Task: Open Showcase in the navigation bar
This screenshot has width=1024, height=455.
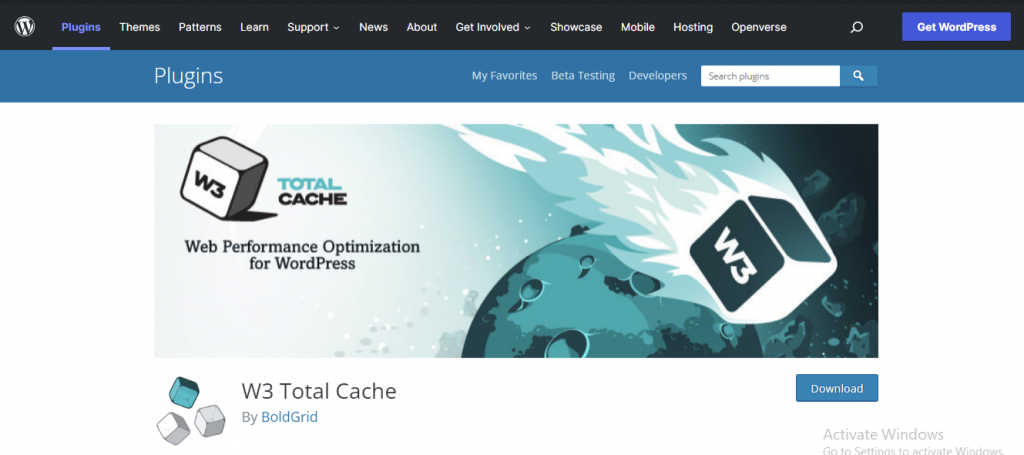Action: tap(576, 27)
